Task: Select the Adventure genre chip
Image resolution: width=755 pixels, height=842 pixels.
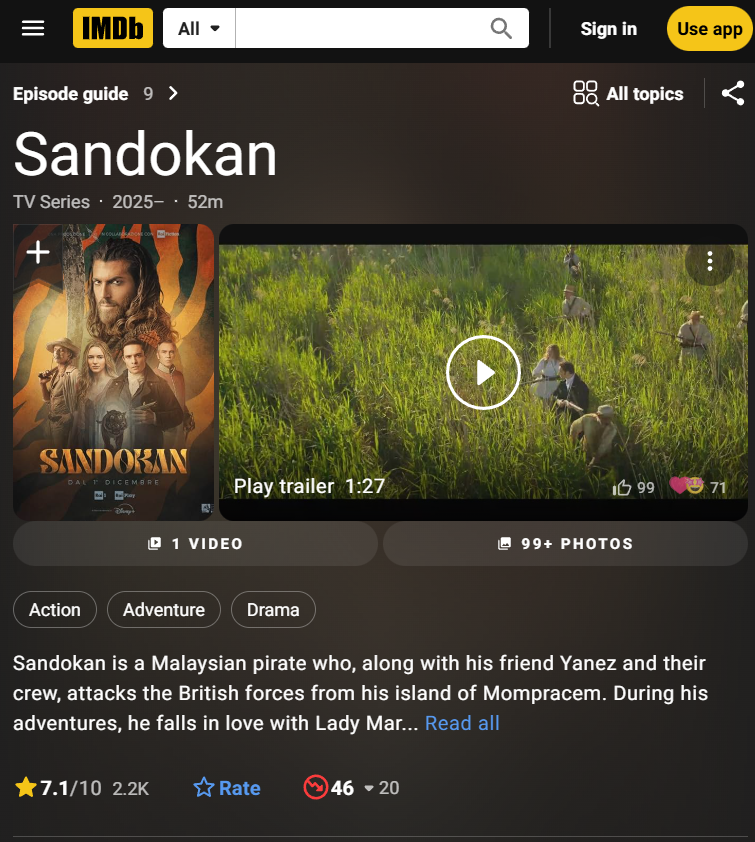Action: tap(164, 609)
